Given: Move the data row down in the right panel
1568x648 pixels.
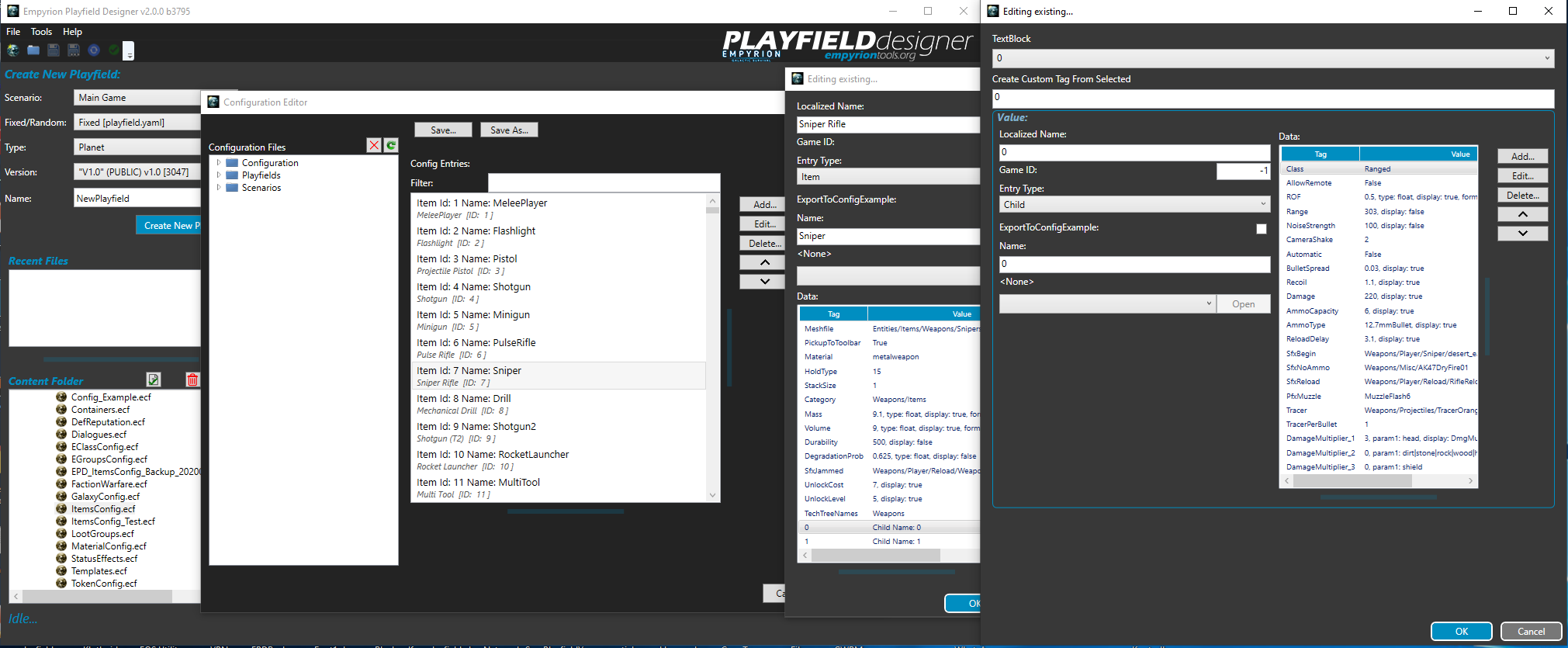Looking at the screenshot, I should (x=1522, y=233).
